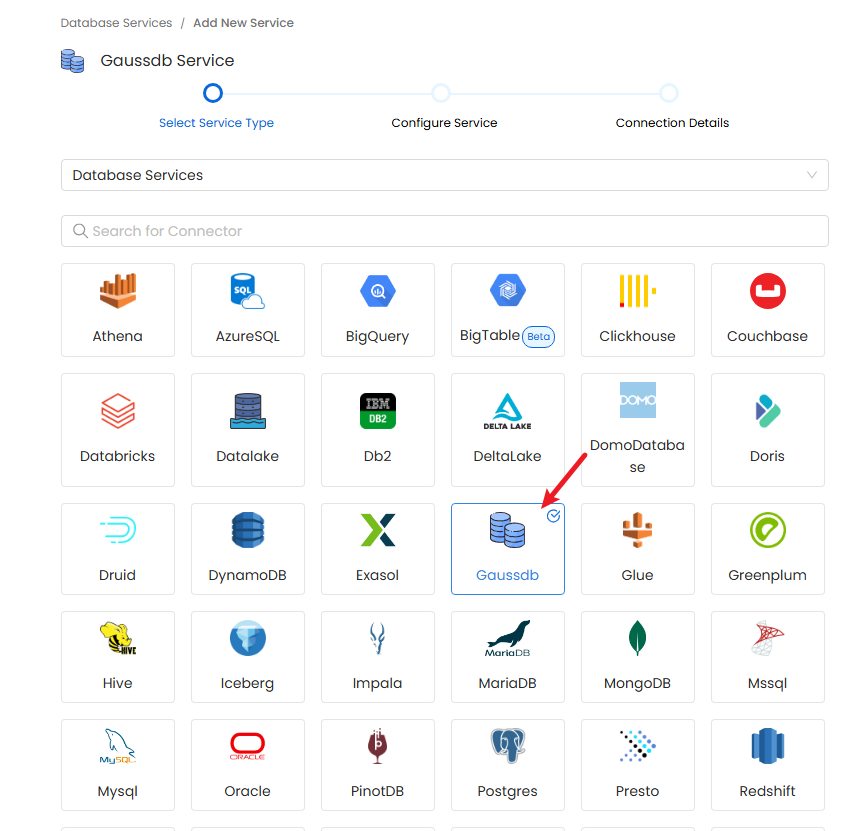Select the Mysql dolphin icon
Image resolution: width=854 pixels, height=831 pixels.
[x=118, y=746]
